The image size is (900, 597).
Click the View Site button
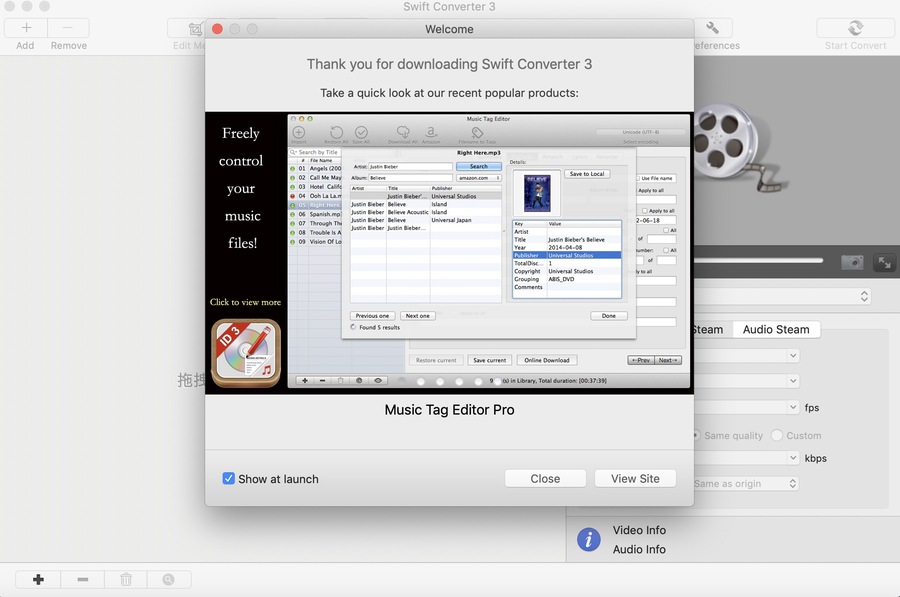635,479
